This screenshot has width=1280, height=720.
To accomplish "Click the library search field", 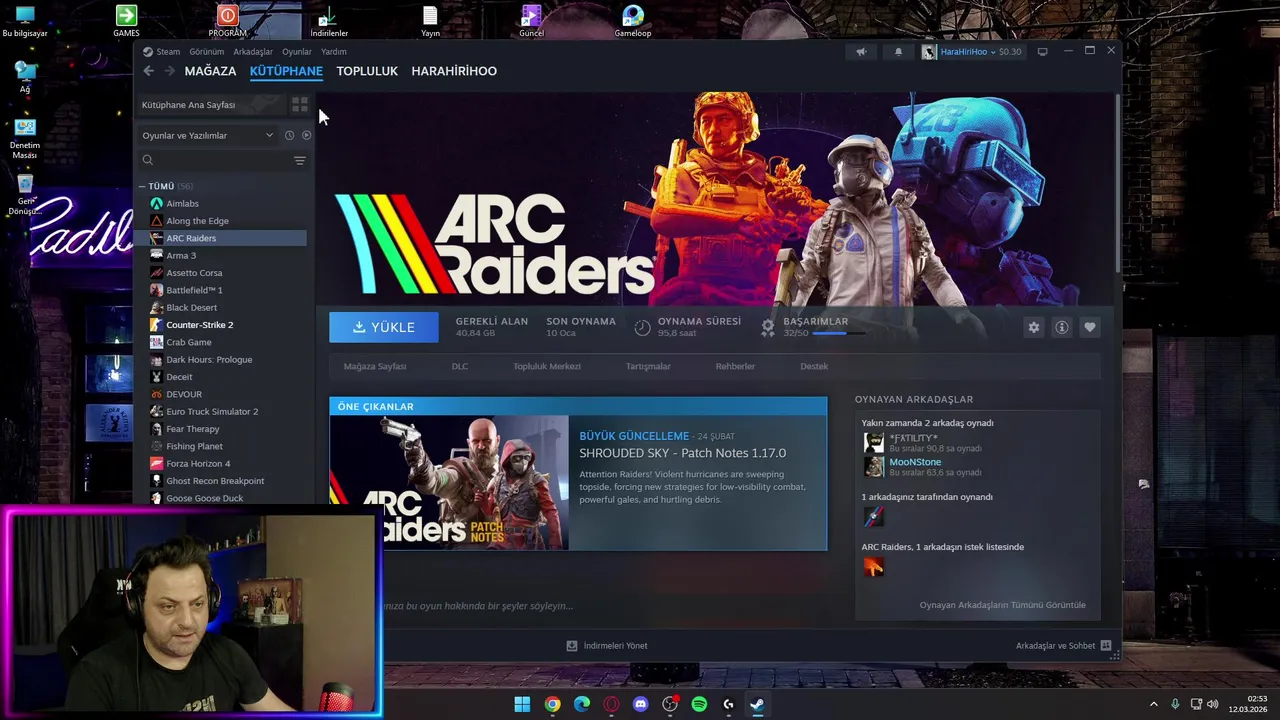I will point(223,160).
